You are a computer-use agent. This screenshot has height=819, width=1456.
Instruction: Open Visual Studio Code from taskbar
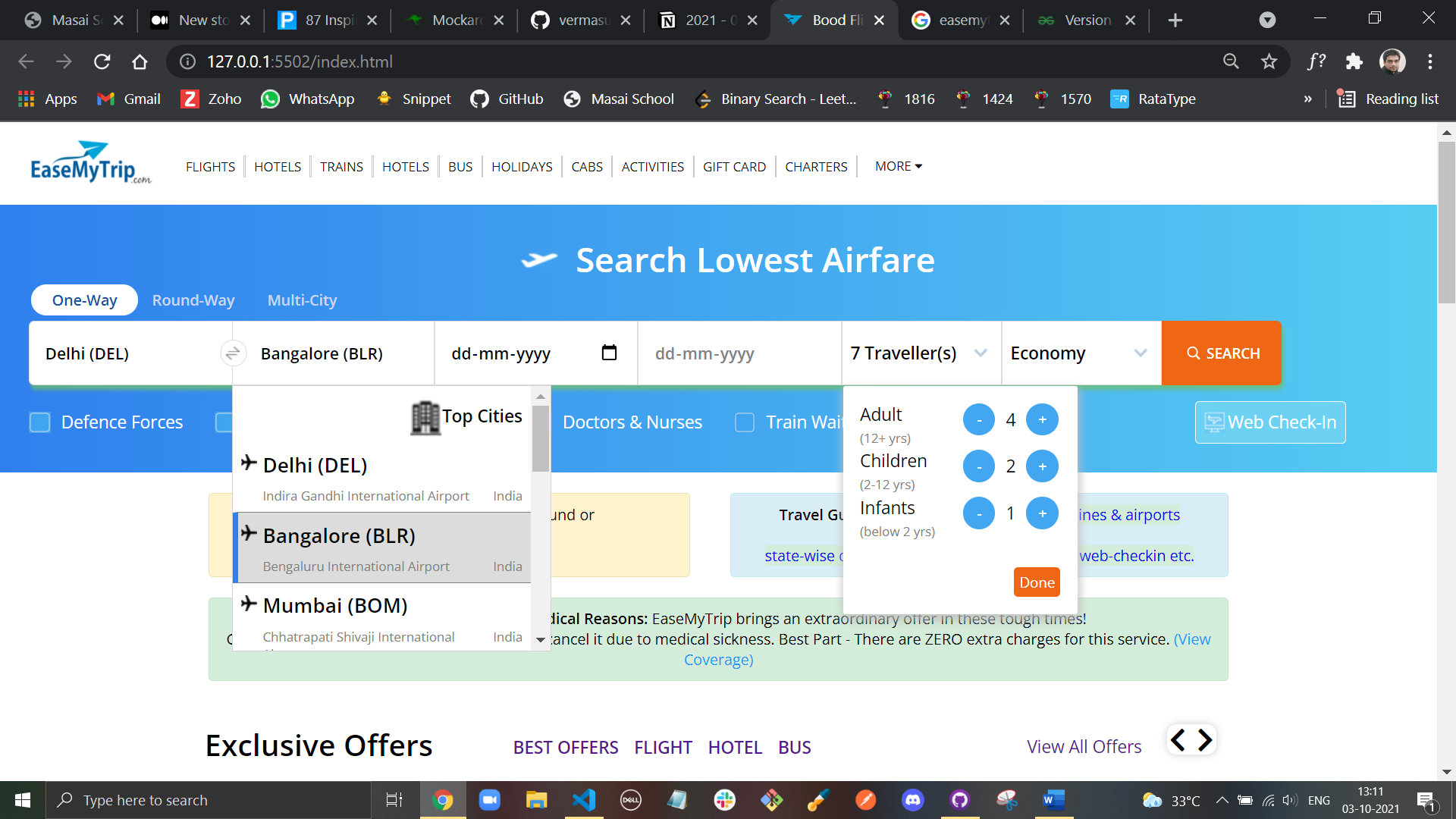tap(584, 800)
